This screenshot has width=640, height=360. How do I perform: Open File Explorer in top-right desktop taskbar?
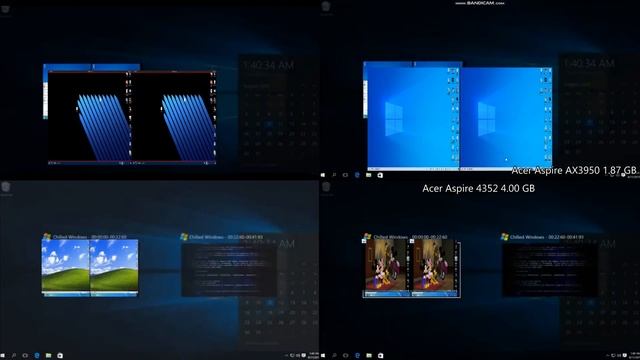369,175
